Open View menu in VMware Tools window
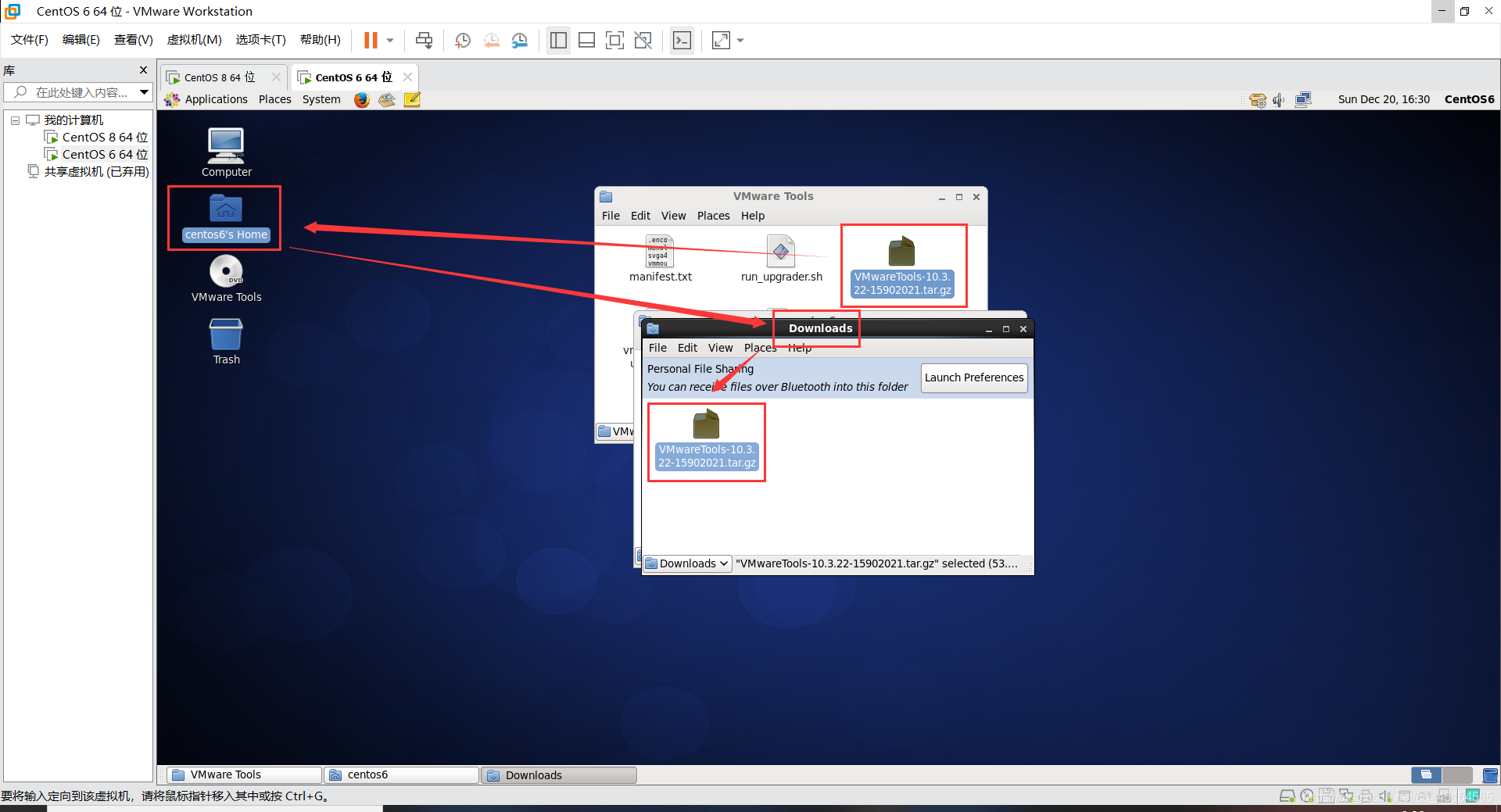 pos(673,216)
